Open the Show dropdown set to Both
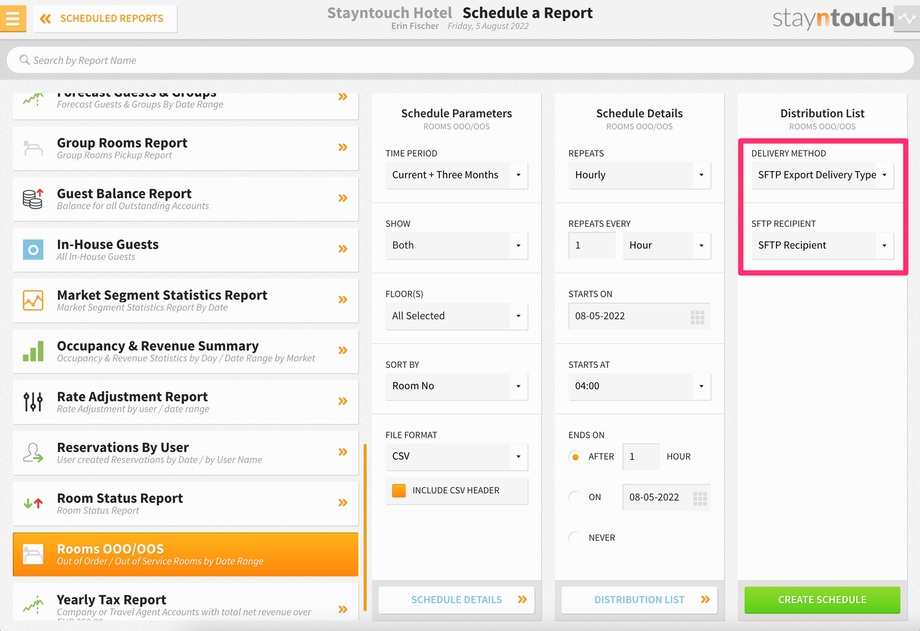This screenshot has width=920, height=631. pos(456,245)
